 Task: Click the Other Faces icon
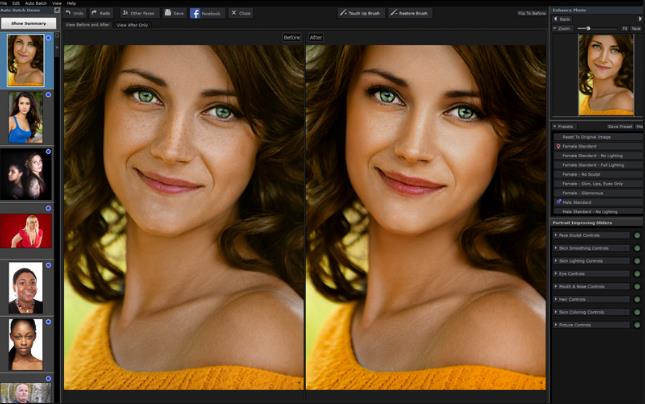click(x=126, y=13)
